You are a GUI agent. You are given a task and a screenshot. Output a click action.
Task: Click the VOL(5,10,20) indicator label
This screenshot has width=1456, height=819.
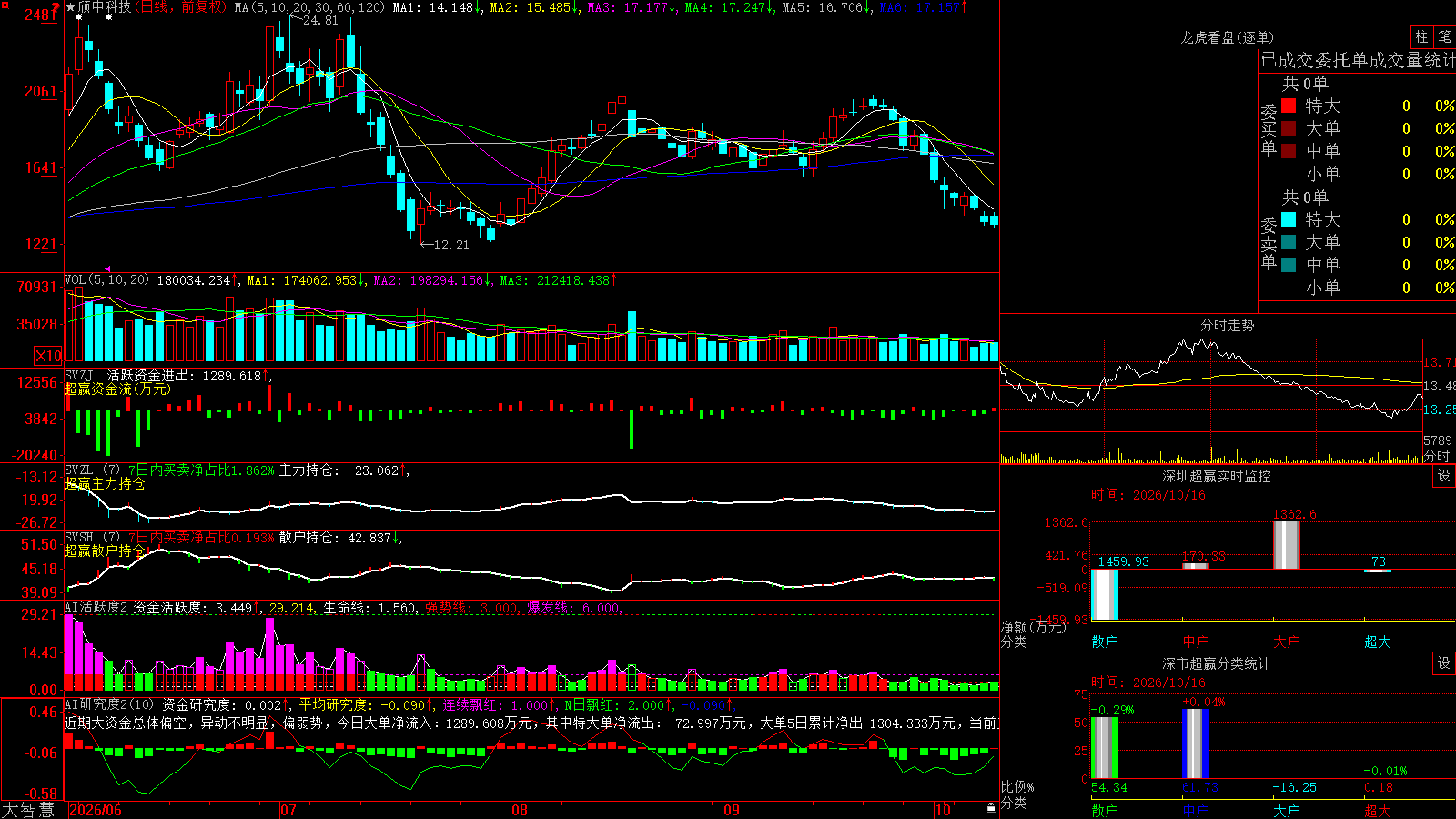pyautogui.click(x=106, y=280)
